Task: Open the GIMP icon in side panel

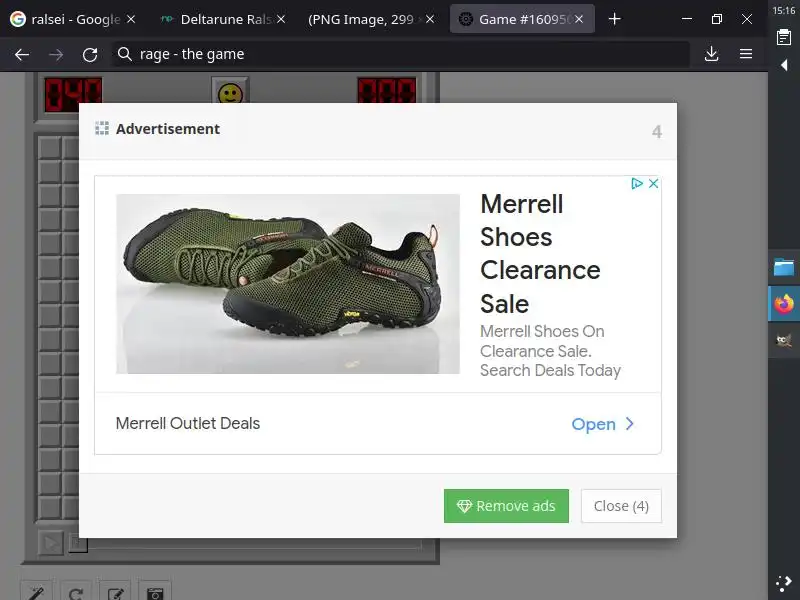Action: 784,340
